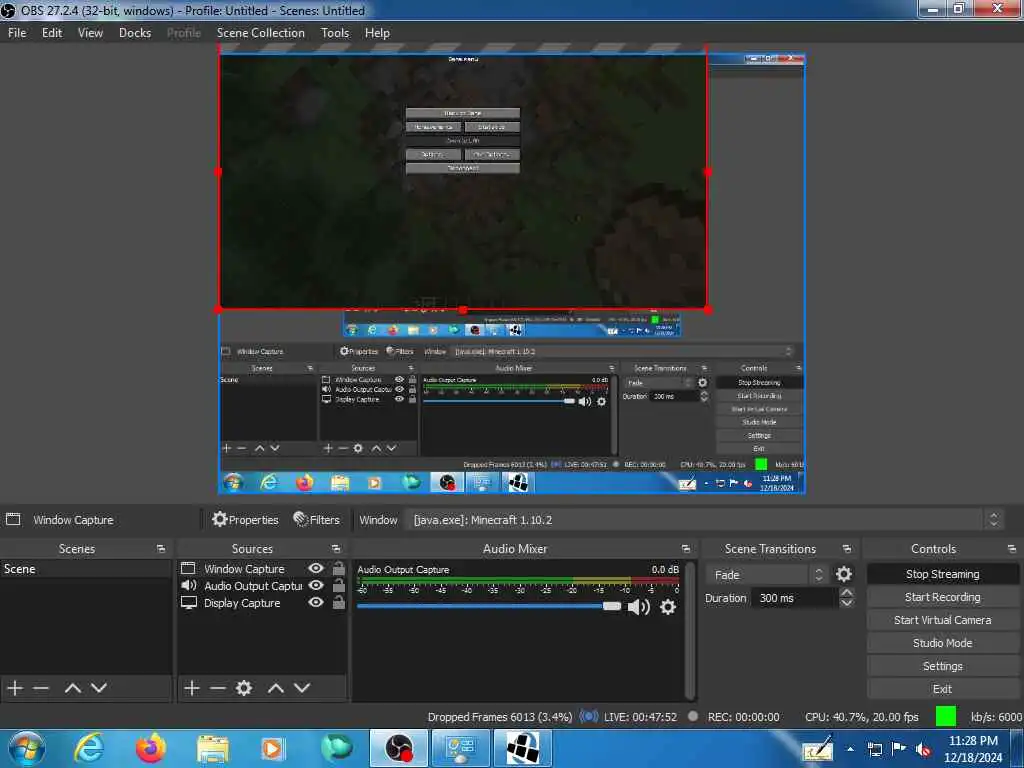
Task: Pop out the Audio Mixer dock icon
Action: click(x=686, y=549)
